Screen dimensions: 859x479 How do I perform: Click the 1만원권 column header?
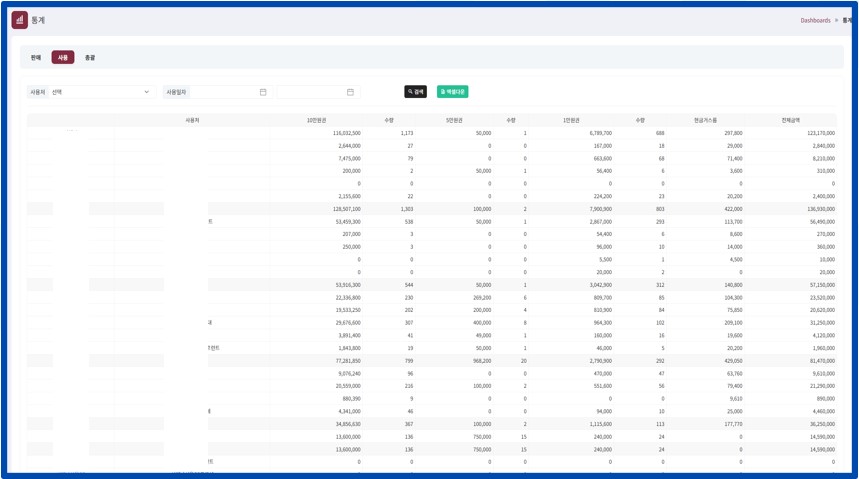572,120
